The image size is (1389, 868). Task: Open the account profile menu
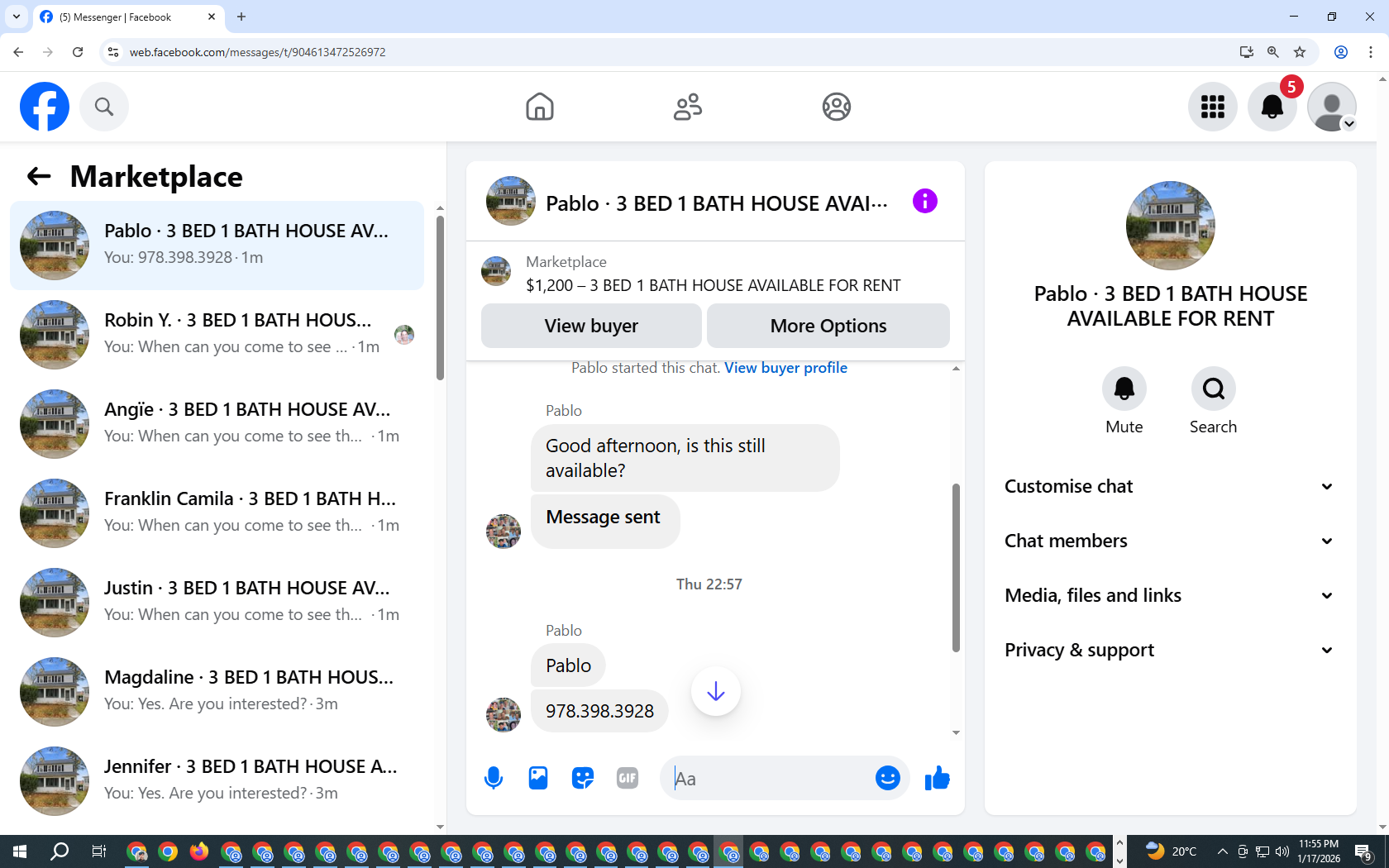(1332, 107)
